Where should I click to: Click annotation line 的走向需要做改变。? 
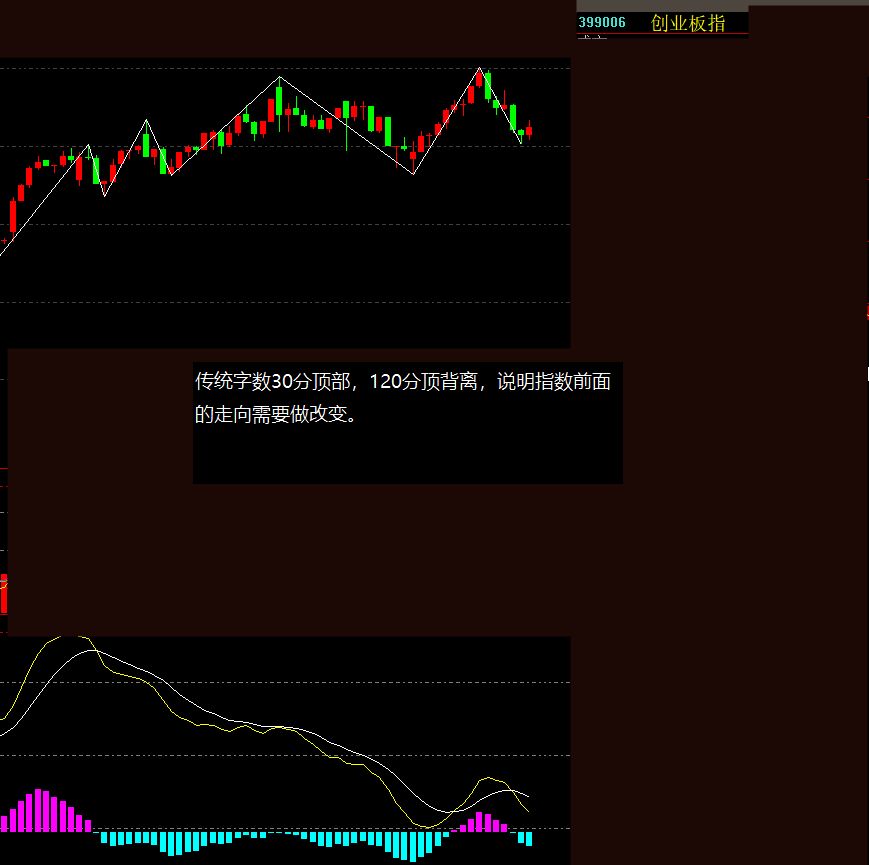tap(276, 414)
